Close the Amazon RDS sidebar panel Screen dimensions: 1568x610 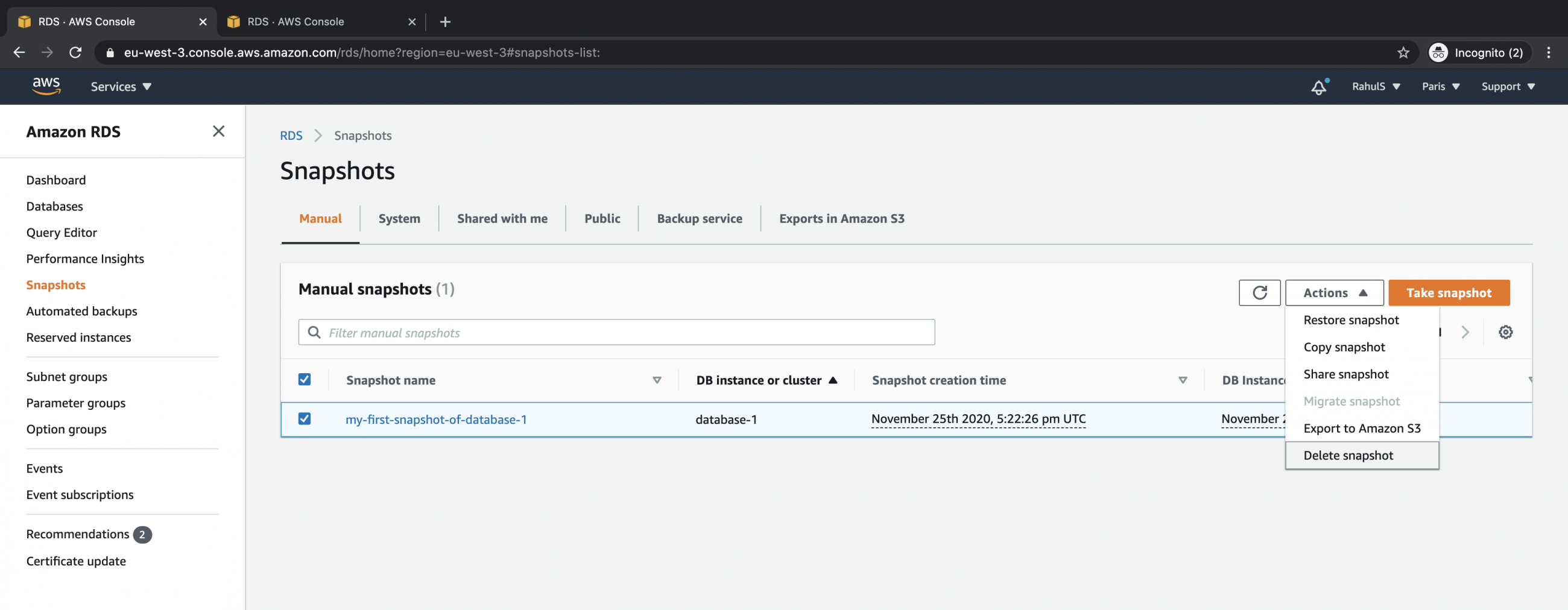[x=218, y=131]
